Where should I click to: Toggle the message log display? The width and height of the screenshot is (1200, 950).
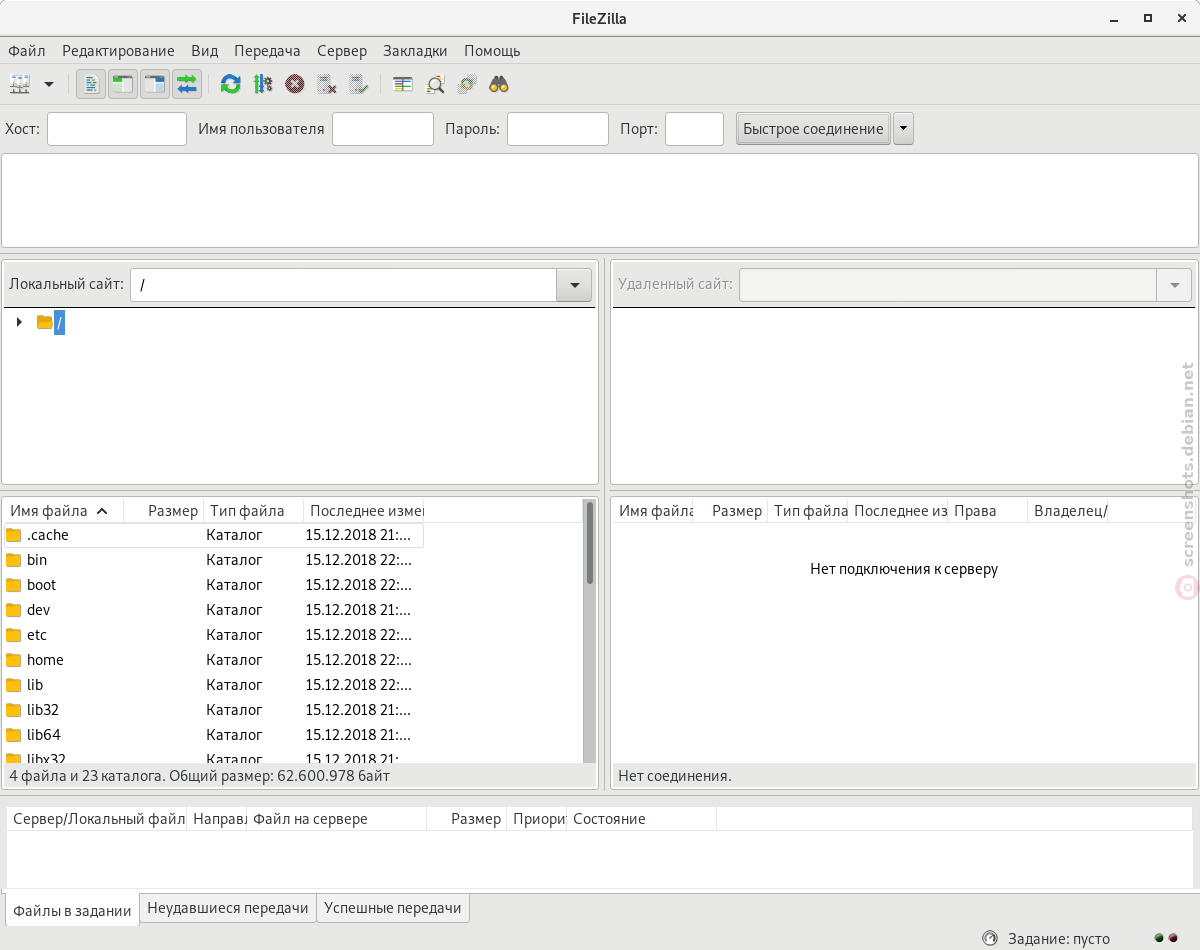tap(91, 84)
